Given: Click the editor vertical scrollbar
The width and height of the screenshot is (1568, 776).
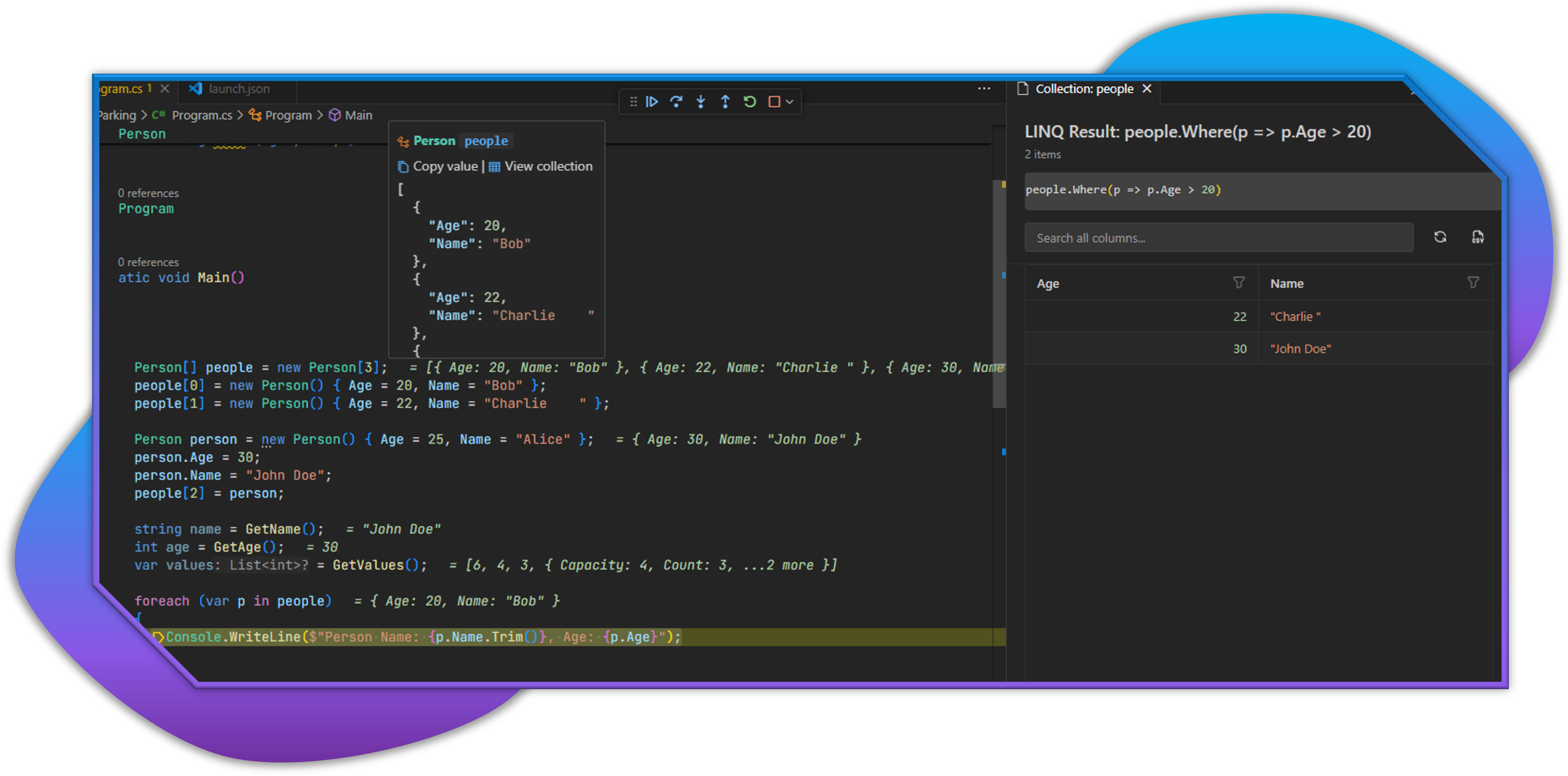Looking at the screenshot, I should tap(998, 292).
